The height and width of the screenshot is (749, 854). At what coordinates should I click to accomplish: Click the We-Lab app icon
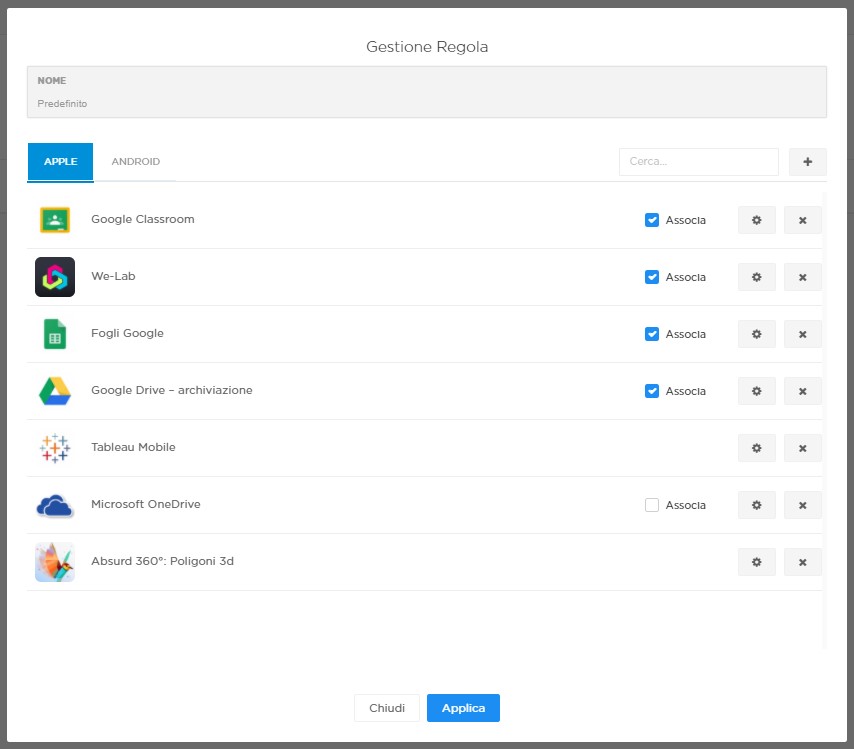coord(55,277)
